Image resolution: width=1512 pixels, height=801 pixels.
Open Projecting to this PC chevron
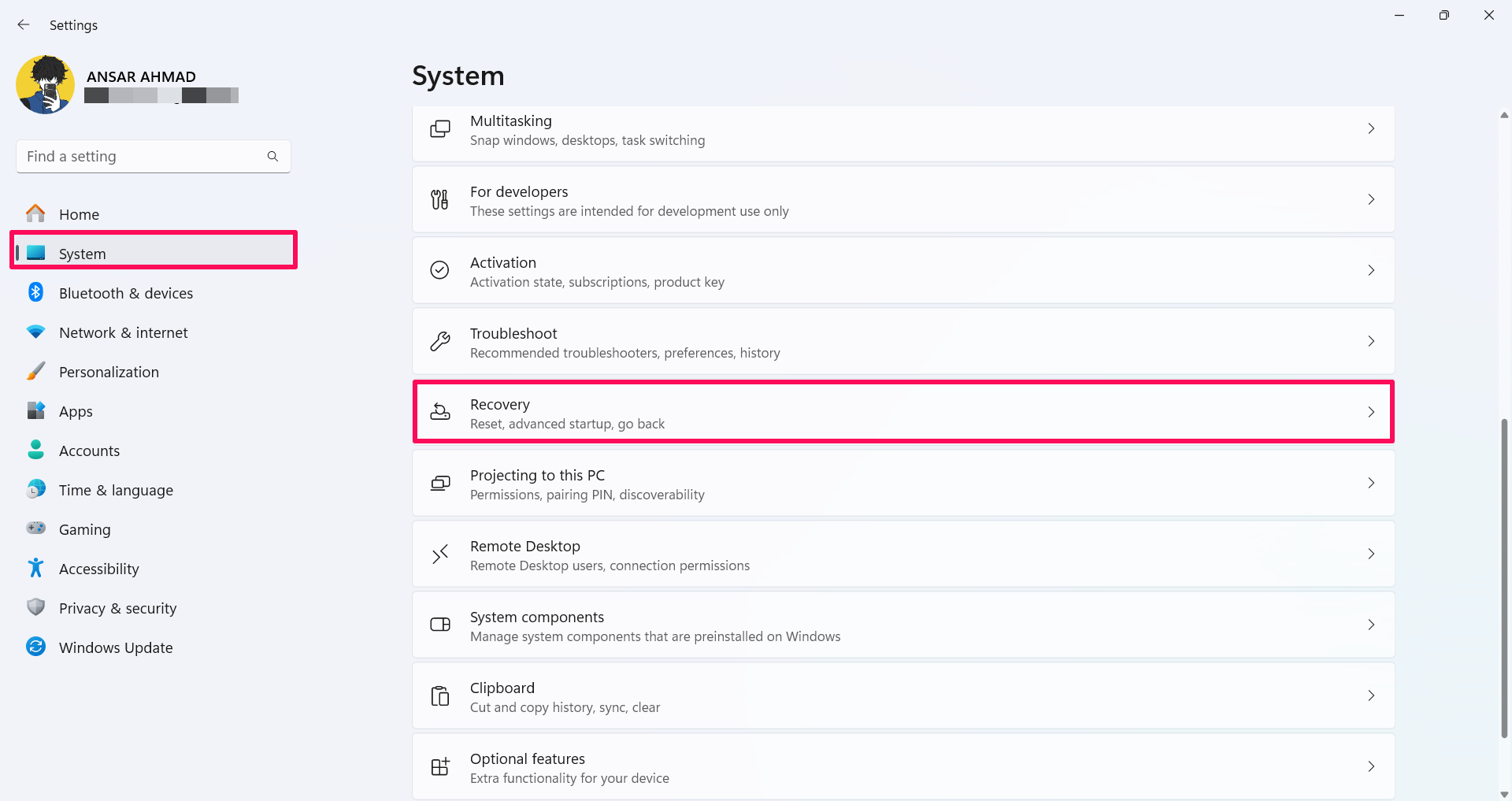coord(1371,483)
